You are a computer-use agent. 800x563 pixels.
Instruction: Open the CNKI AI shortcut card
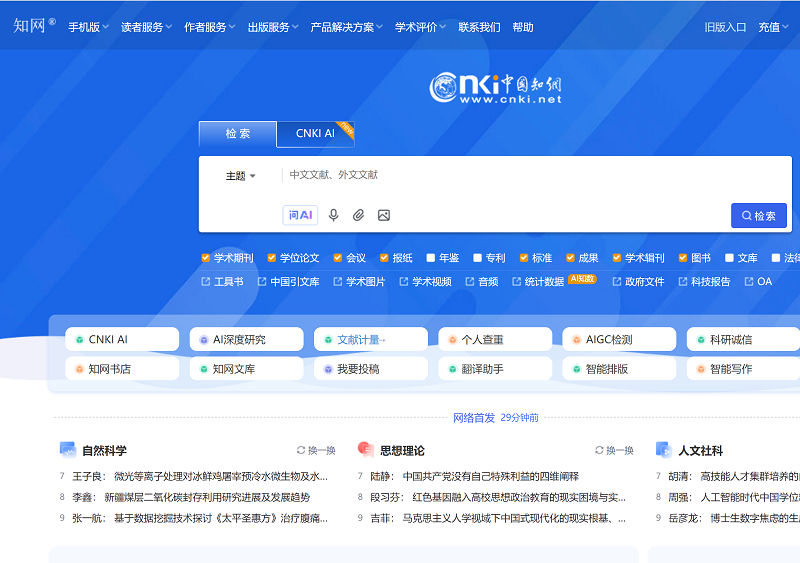pyautogui.click(x=122, y=339)
